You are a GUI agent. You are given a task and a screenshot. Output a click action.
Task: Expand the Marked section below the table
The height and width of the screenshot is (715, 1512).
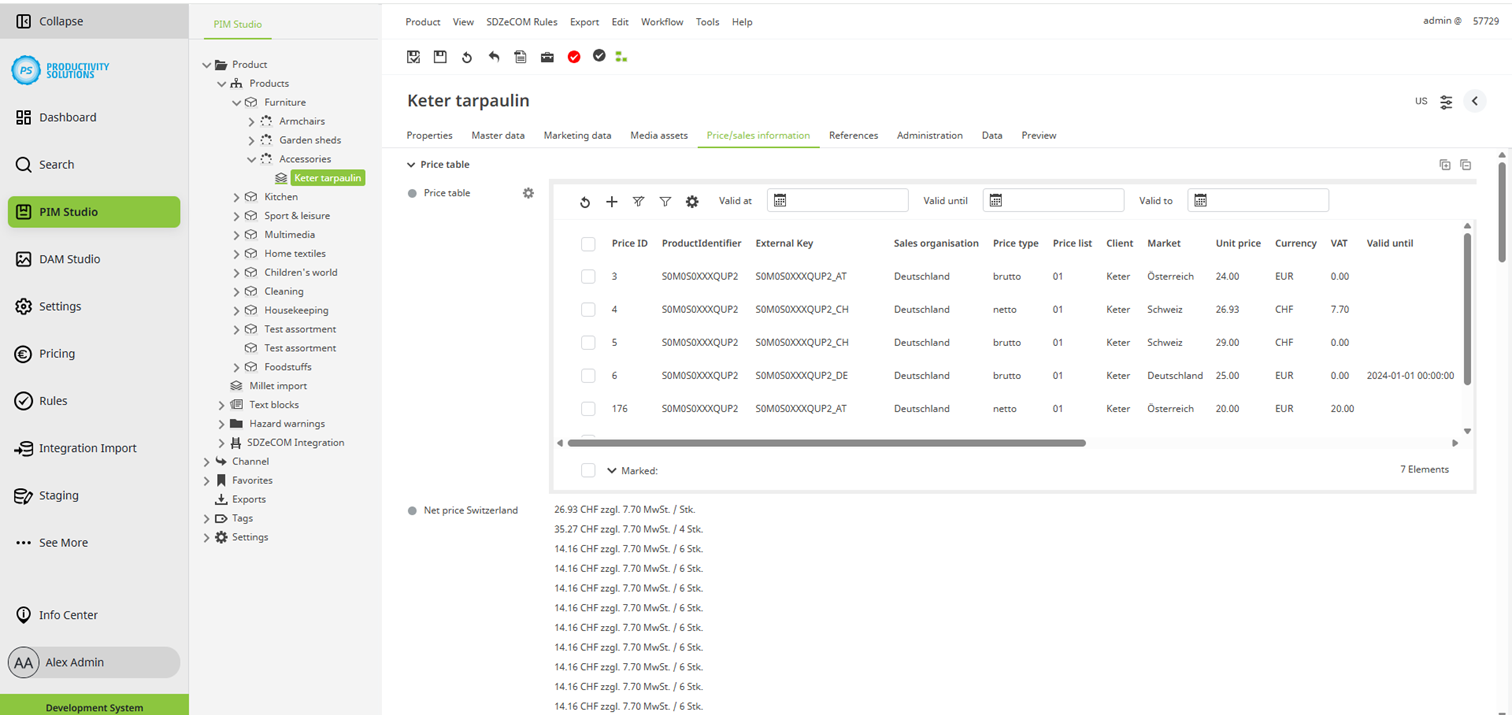611,470
